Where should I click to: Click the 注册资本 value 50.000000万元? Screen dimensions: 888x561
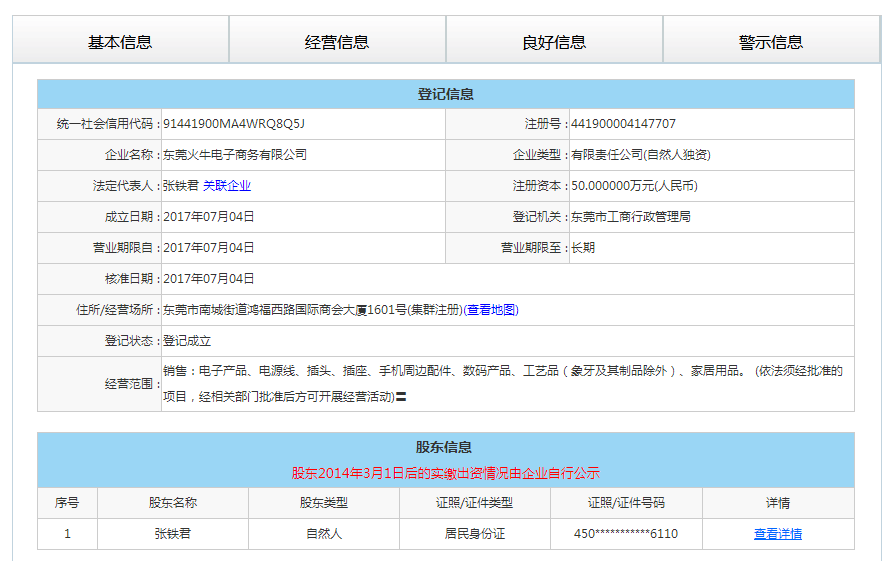[634, 186]
